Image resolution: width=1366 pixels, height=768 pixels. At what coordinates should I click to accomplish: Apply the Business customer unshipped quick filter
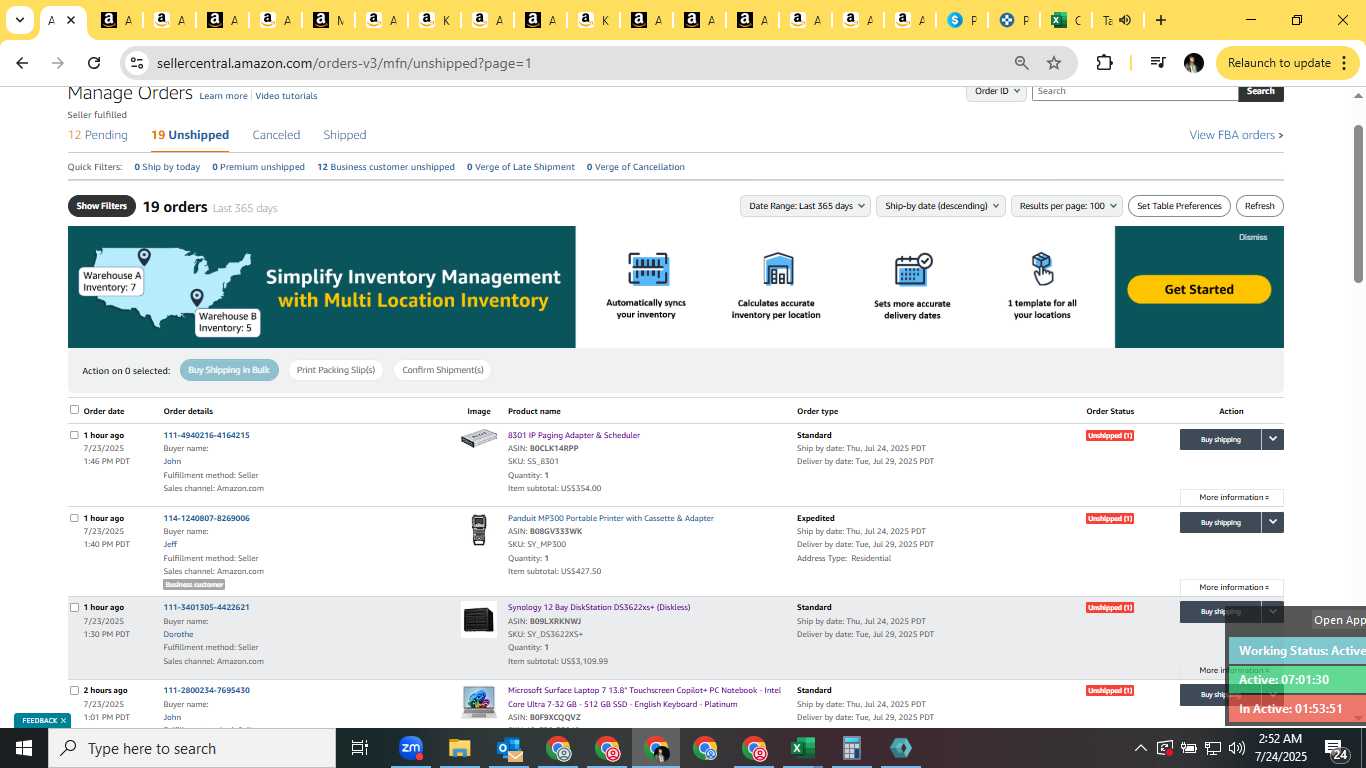(386, 167)
